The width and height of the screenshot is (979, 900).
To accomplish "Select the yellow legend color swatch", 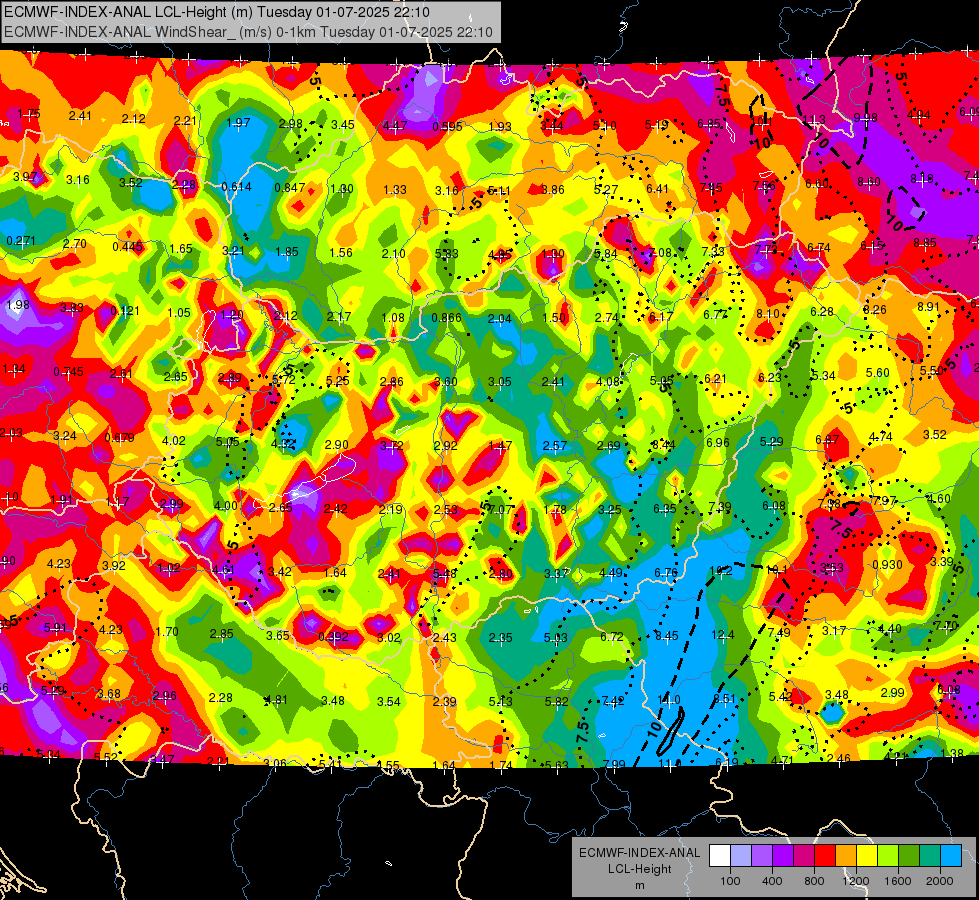I will (867, 856).
